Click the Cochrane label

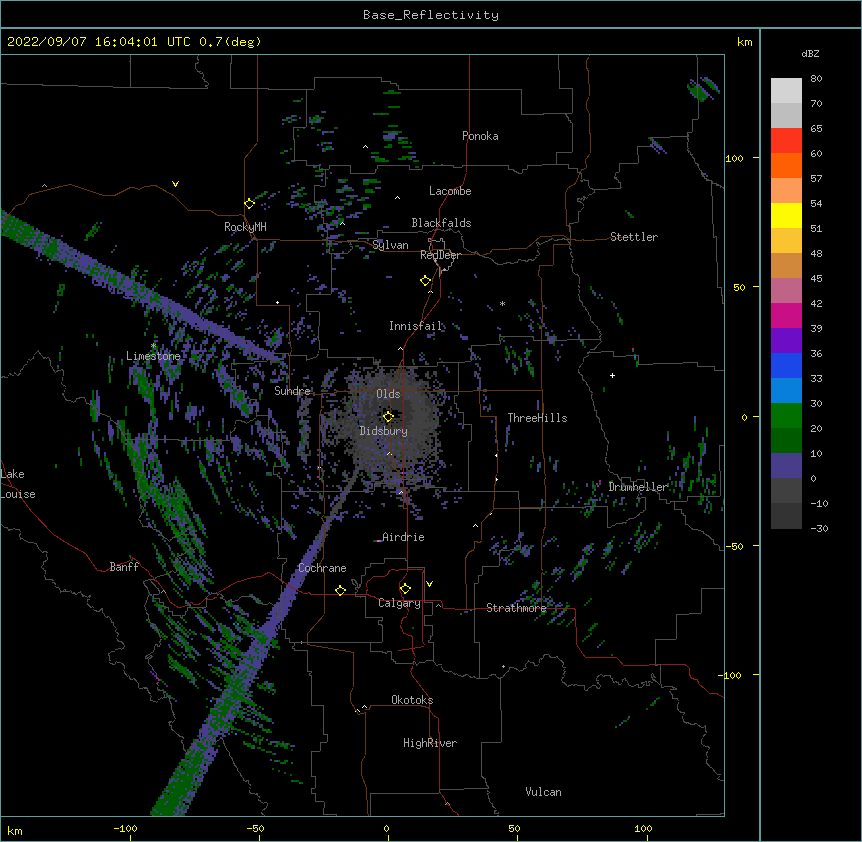point(322,568)
